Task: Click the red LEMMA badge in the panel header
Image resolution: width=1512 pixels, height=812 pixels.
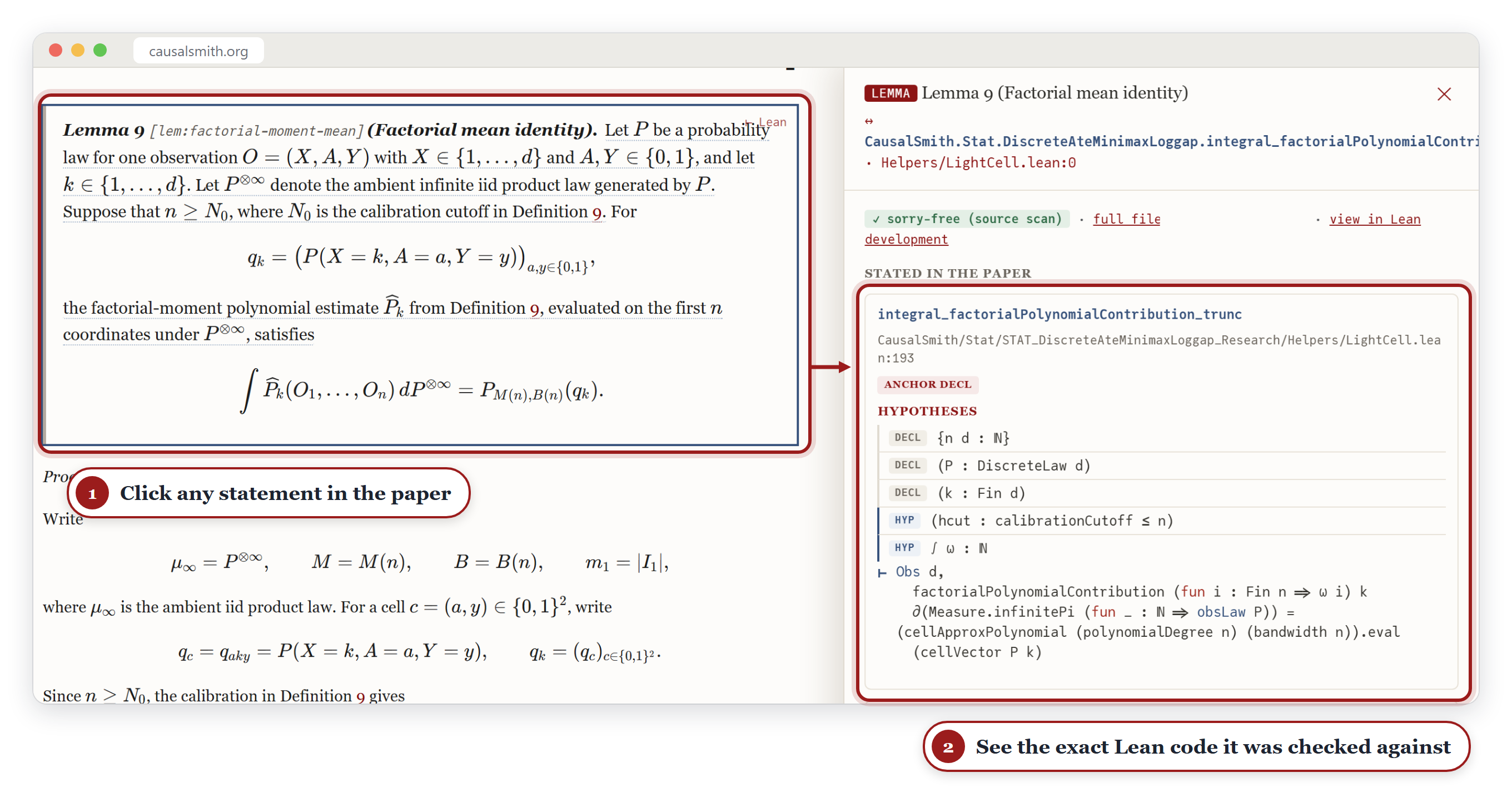Action: coord(890,93)
